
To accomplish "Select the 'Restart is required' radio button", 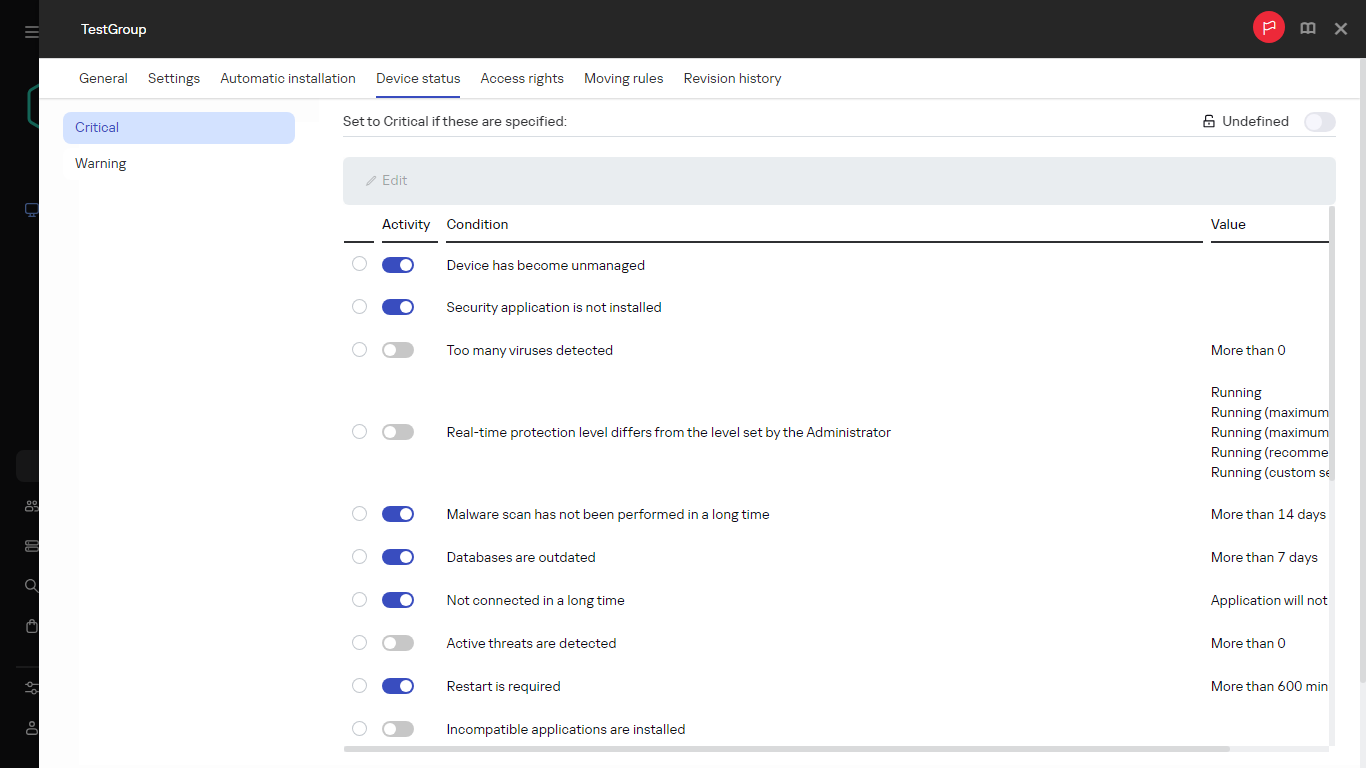I will click(x=359, y=685).
